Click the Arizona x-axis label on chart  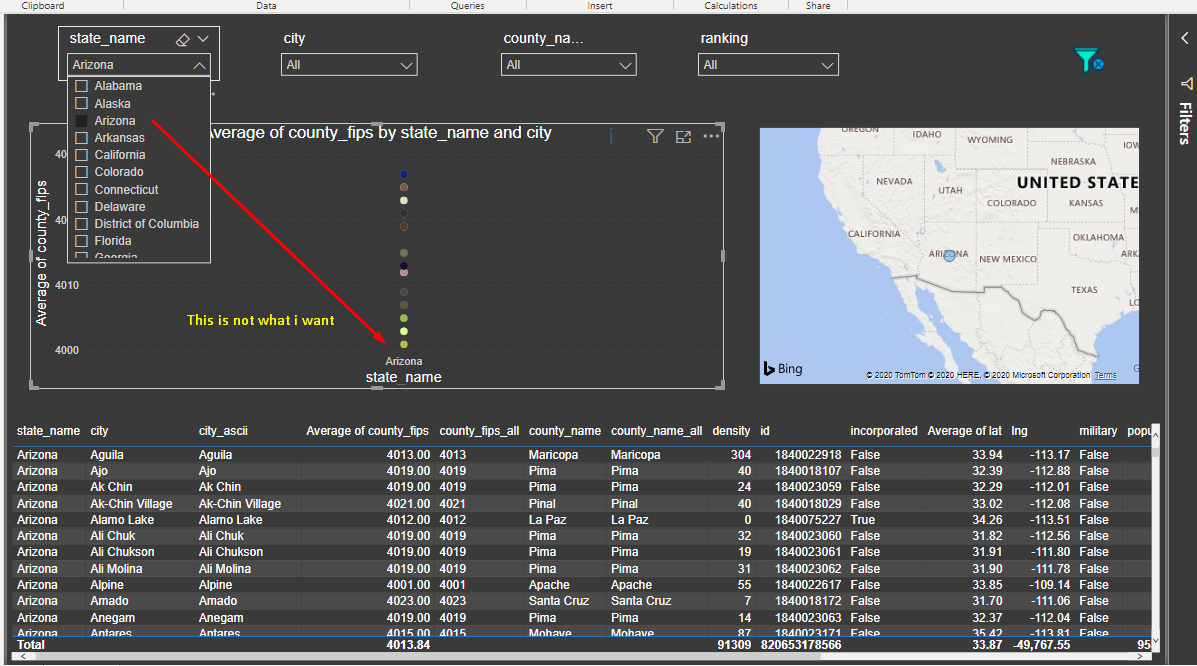pyautogui.click(x=403, y=361)
